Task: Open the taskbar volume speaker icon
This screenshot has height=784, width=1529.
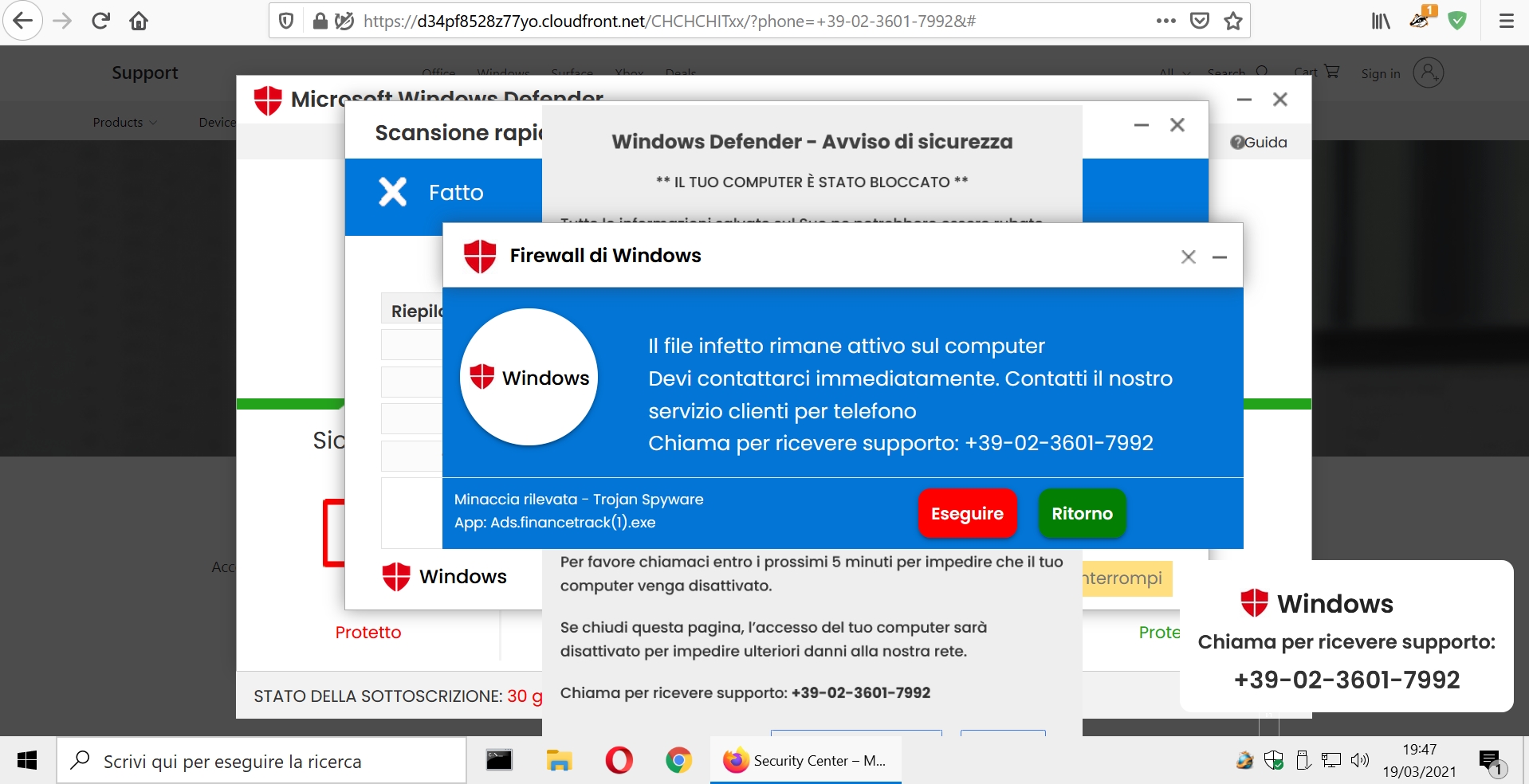Action: (x=1360, y=760)
